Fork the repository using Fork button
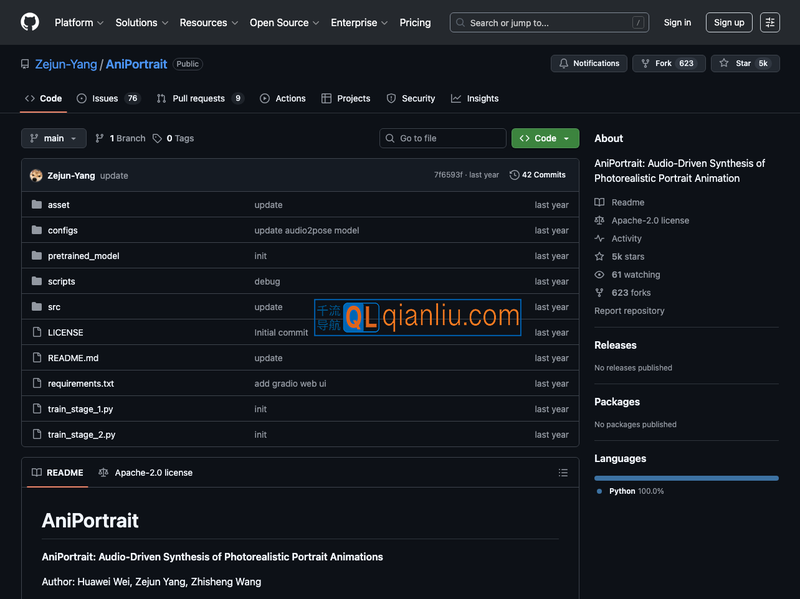The width and height of the screenshot is (800, 599). click(666, 63)
